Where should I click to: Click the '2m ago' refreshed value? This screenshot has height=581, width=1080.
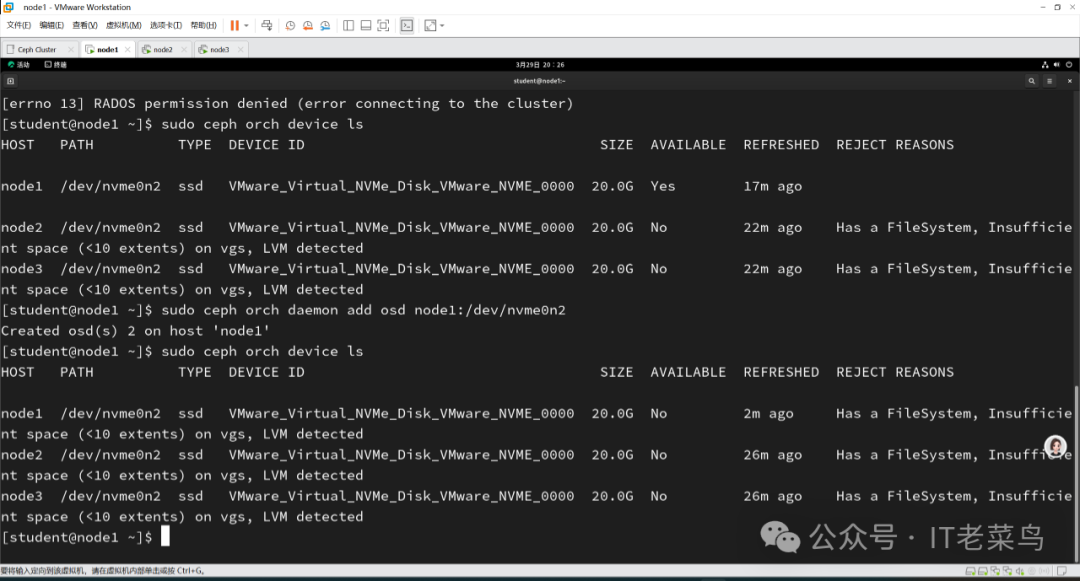768,414
